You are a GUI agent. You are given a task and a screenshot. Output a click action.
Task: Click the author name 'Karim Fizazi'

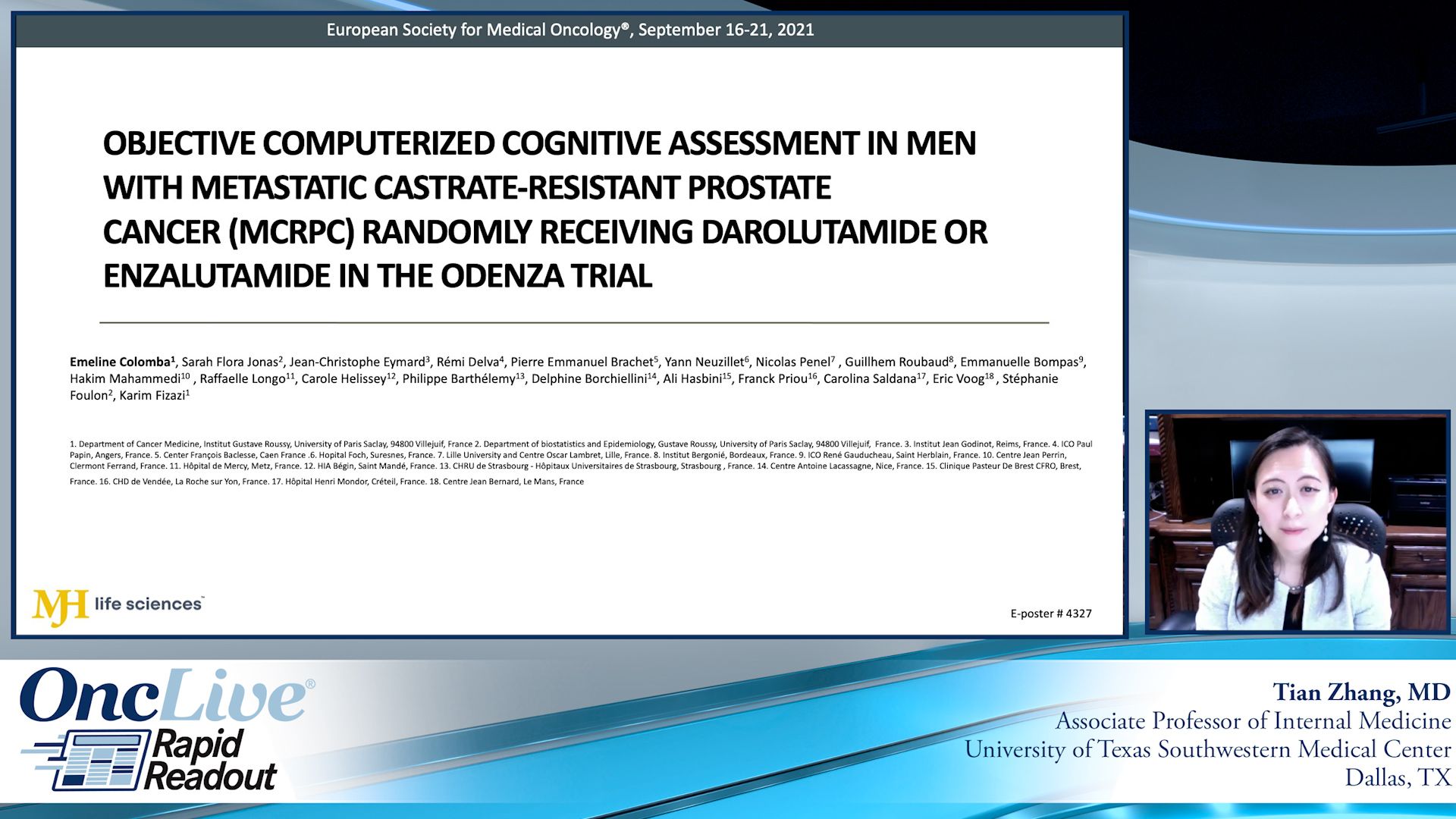[152, 395]
